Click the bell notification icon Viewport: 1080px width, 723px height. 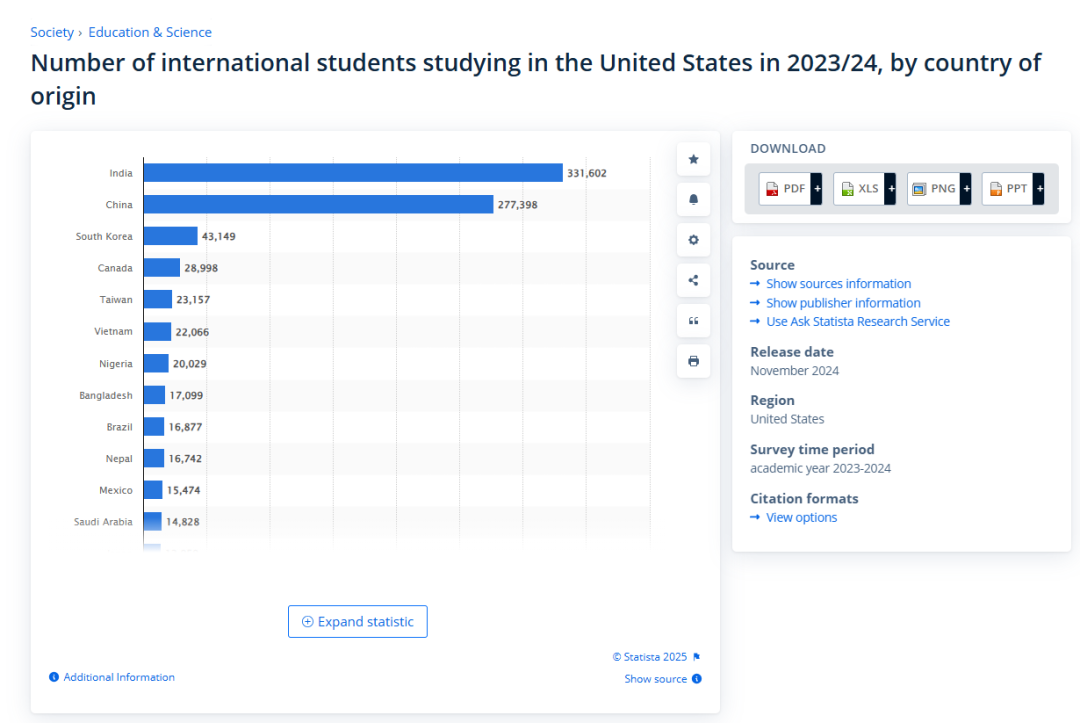[x=693, y=199]
